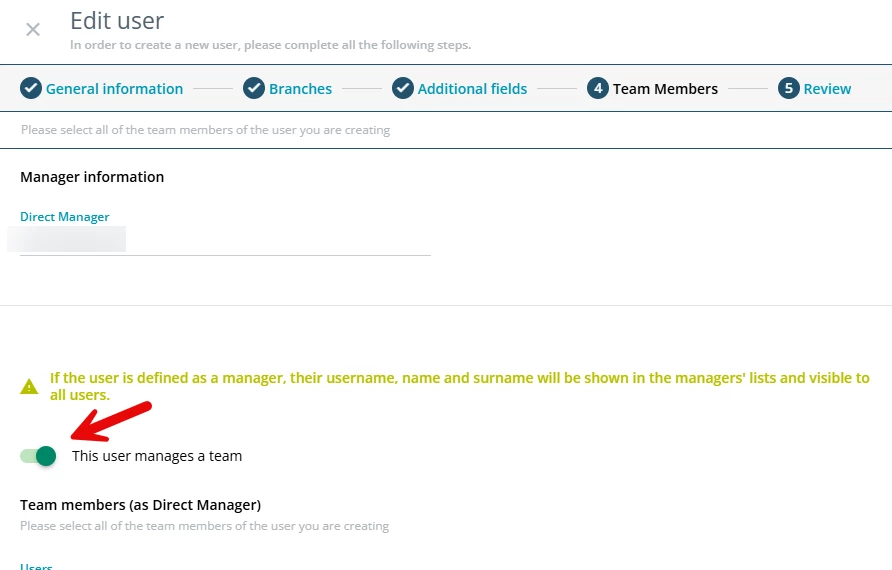Click the Additional fields checkmark icon
Viewport: 892px width, 570px height.
tap(403, 88)
